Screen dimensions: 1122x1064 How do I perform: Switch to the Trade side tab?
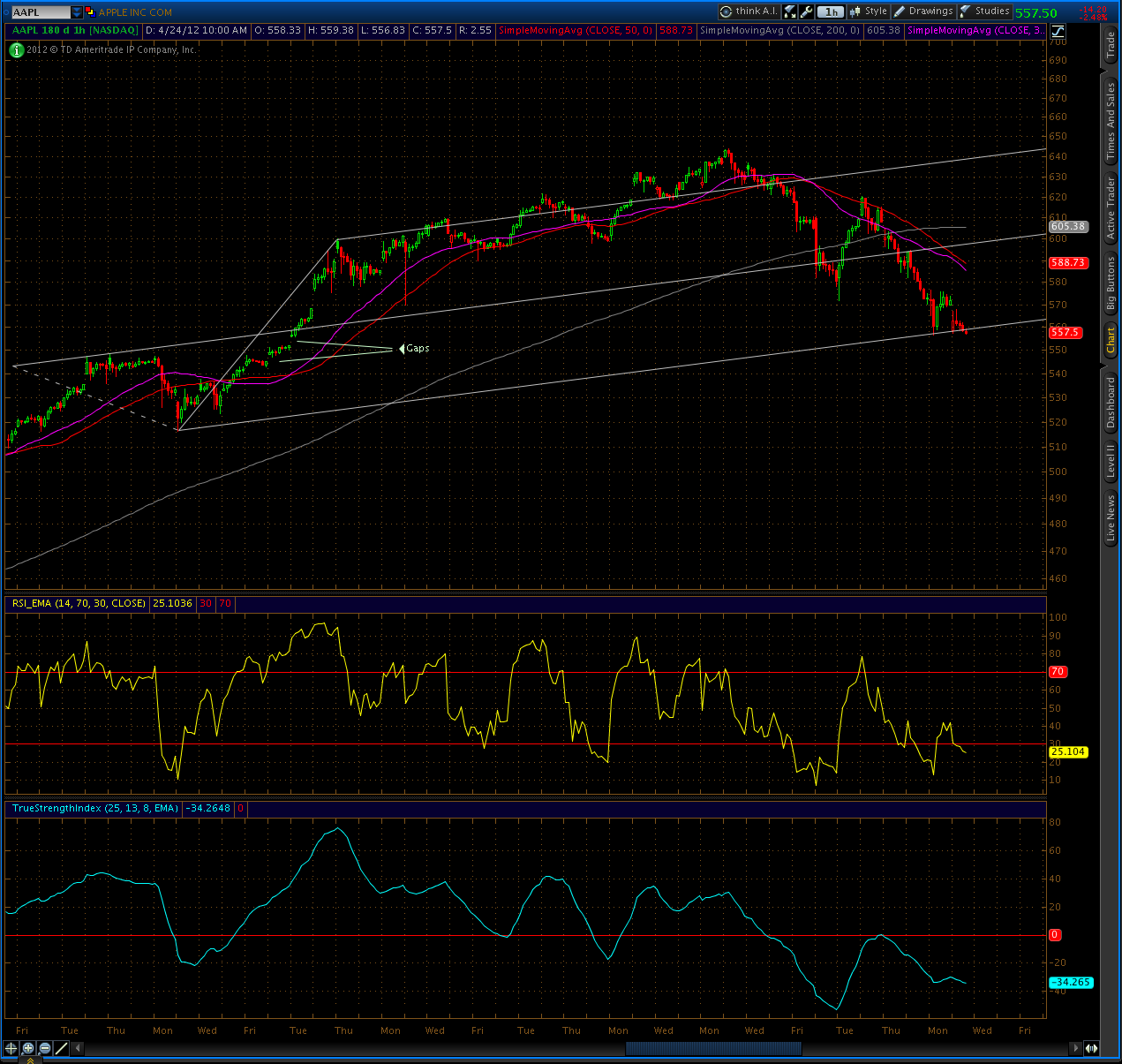point(1111,46)
